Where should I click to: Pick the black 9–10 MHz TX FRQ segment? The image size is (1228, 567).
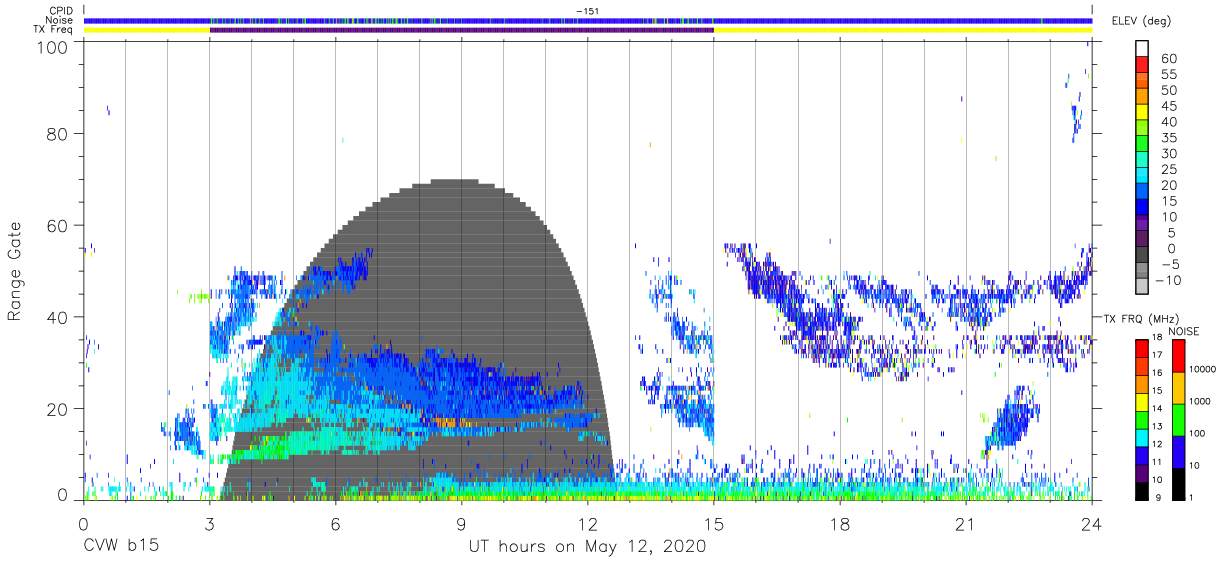pyautogui.click(x=1141, y=490)
